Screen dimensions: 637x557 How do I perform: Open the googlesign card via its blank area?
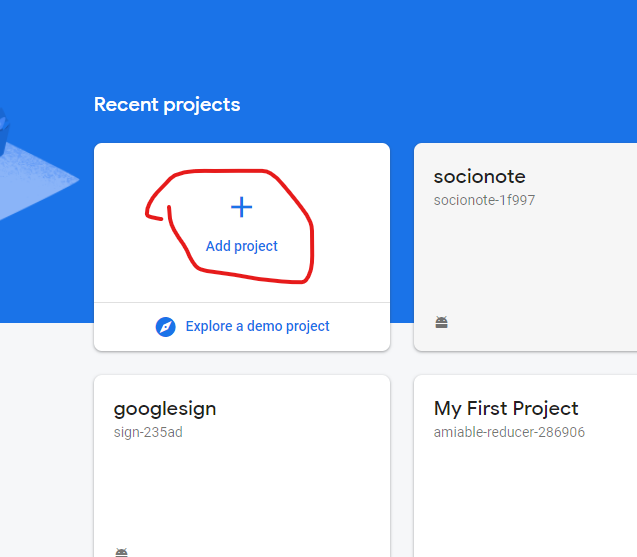pyautogui.click(x=240, y=490)
